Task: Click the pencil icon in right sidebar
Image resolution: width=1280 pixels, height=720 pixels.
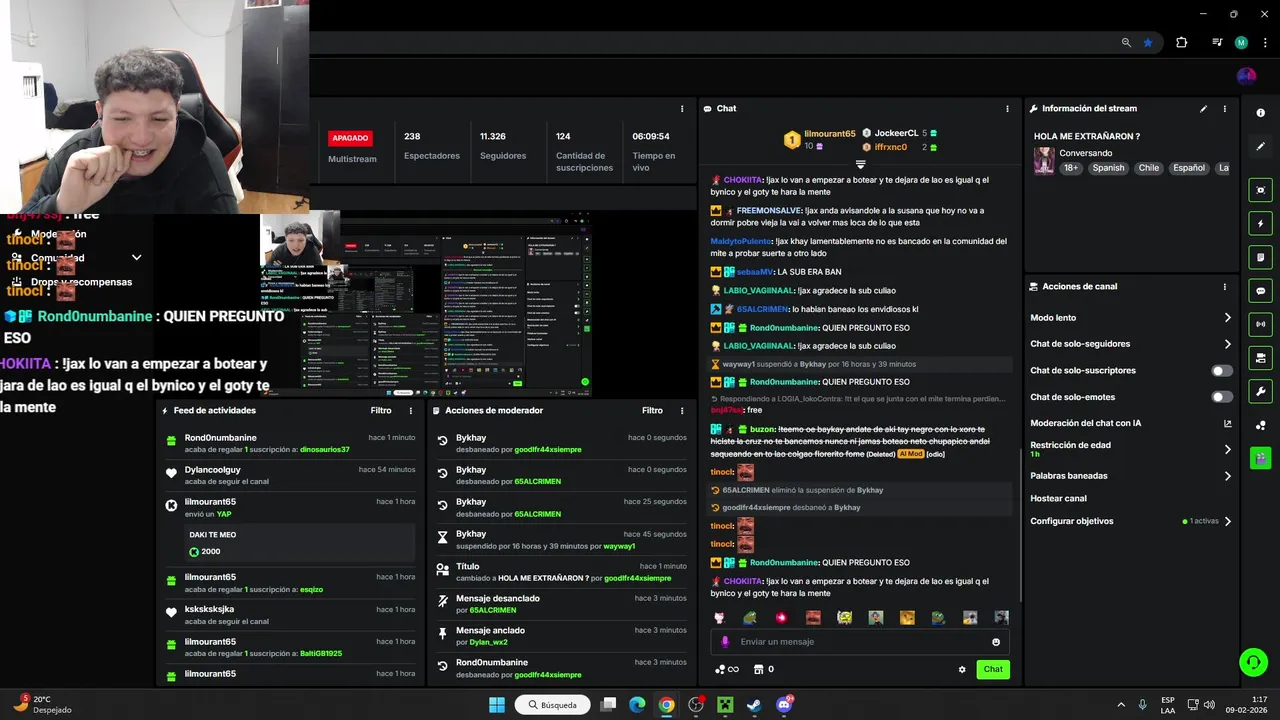Action: point(1260,146)
